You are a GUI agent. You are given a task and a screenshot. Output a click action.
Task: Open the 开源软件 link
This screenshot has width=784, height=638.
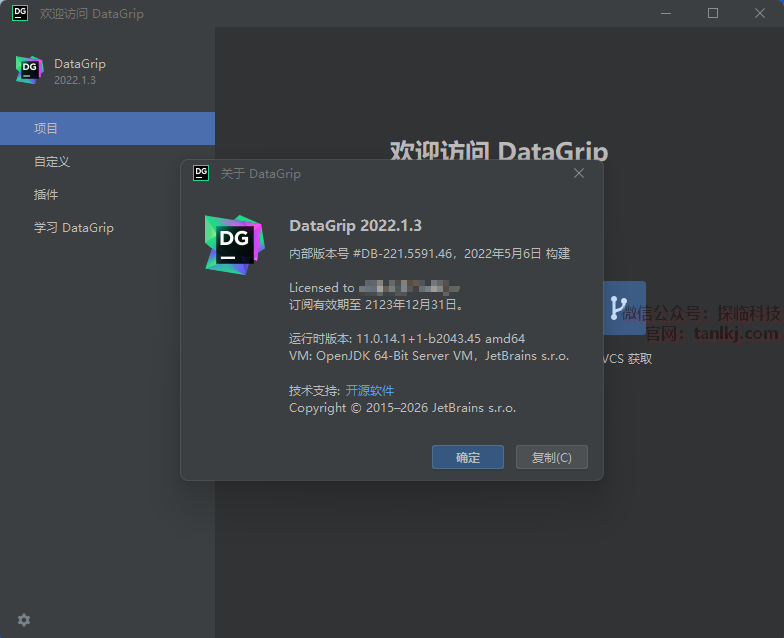pos(370,390)
